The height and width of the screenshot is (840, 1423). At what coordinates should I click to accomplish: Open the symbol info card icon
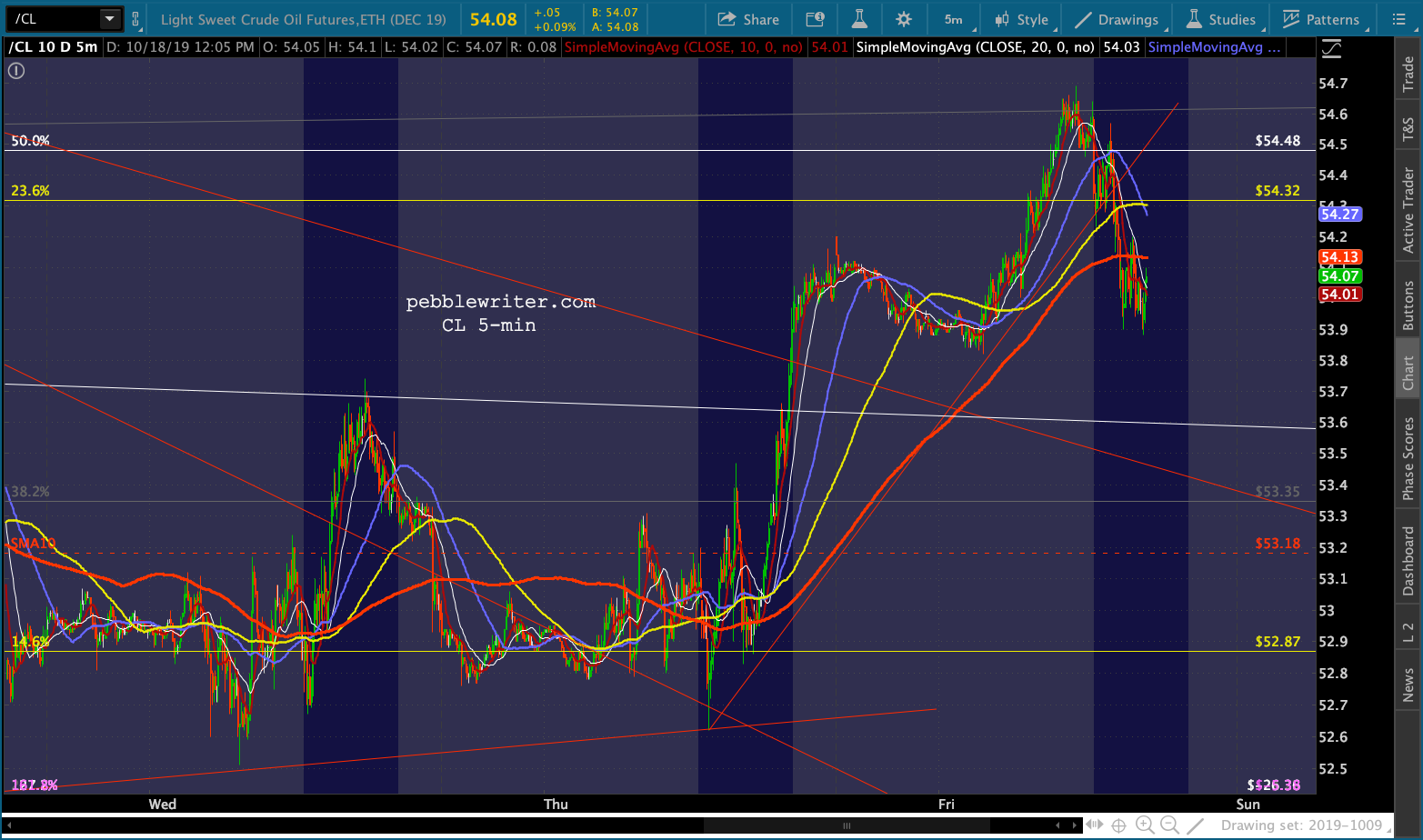tap(816, 19)
